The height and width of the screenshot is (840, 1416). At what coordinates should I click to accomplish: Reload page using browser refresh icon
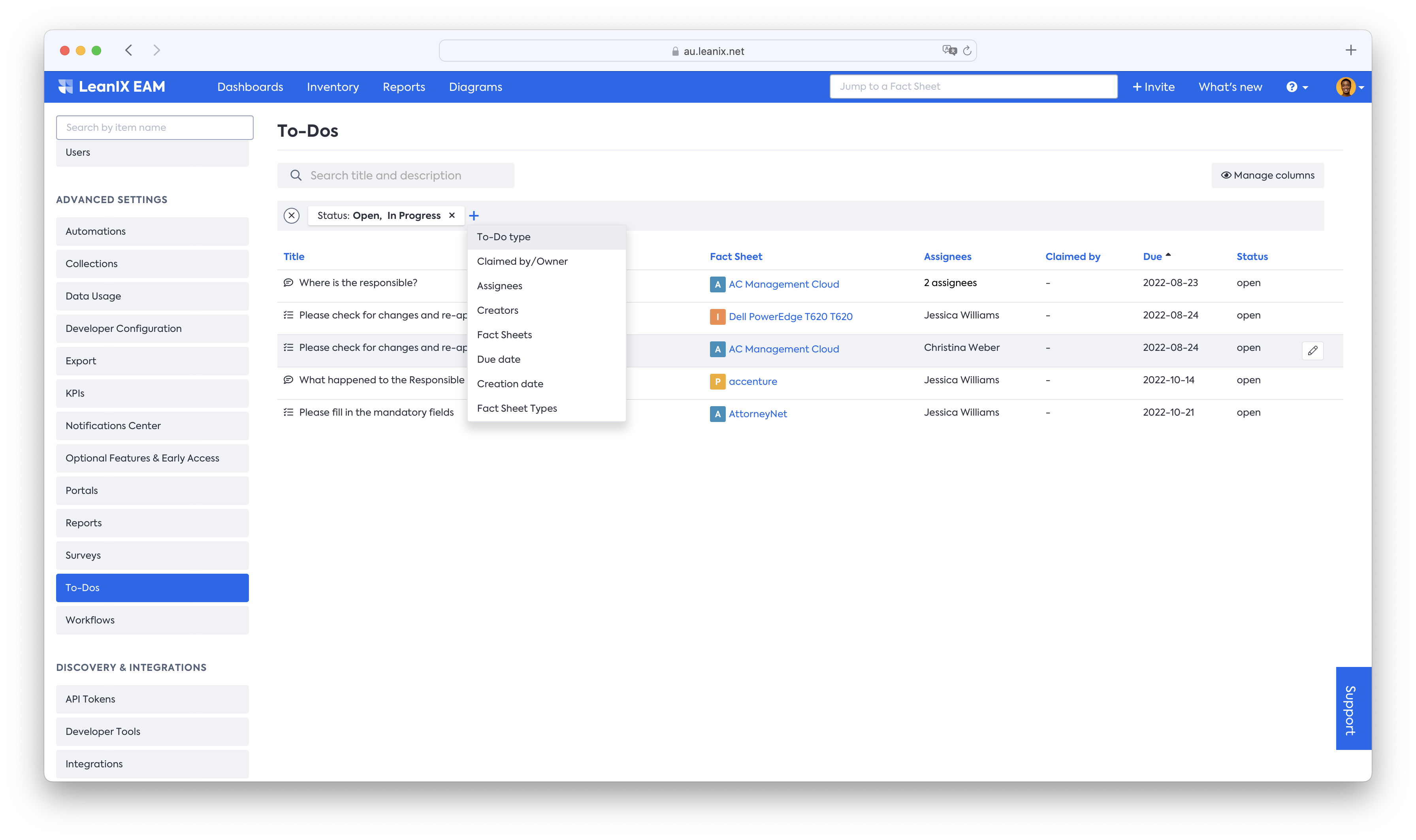pyautogui.click(x=967, y=51)
